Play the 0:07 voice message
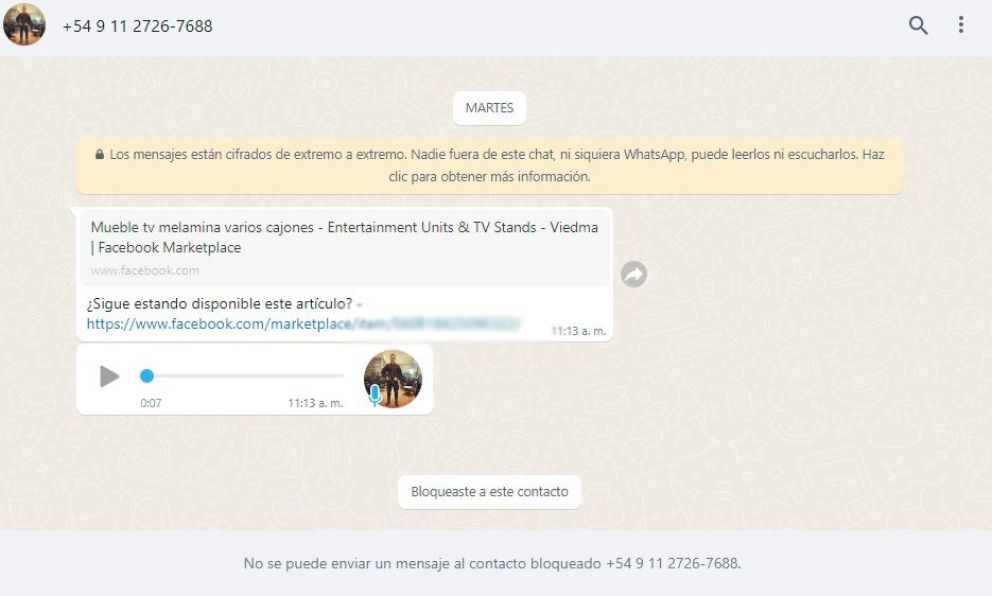The image size is (992, 596). pyautogui.click(x=109, y=376)
